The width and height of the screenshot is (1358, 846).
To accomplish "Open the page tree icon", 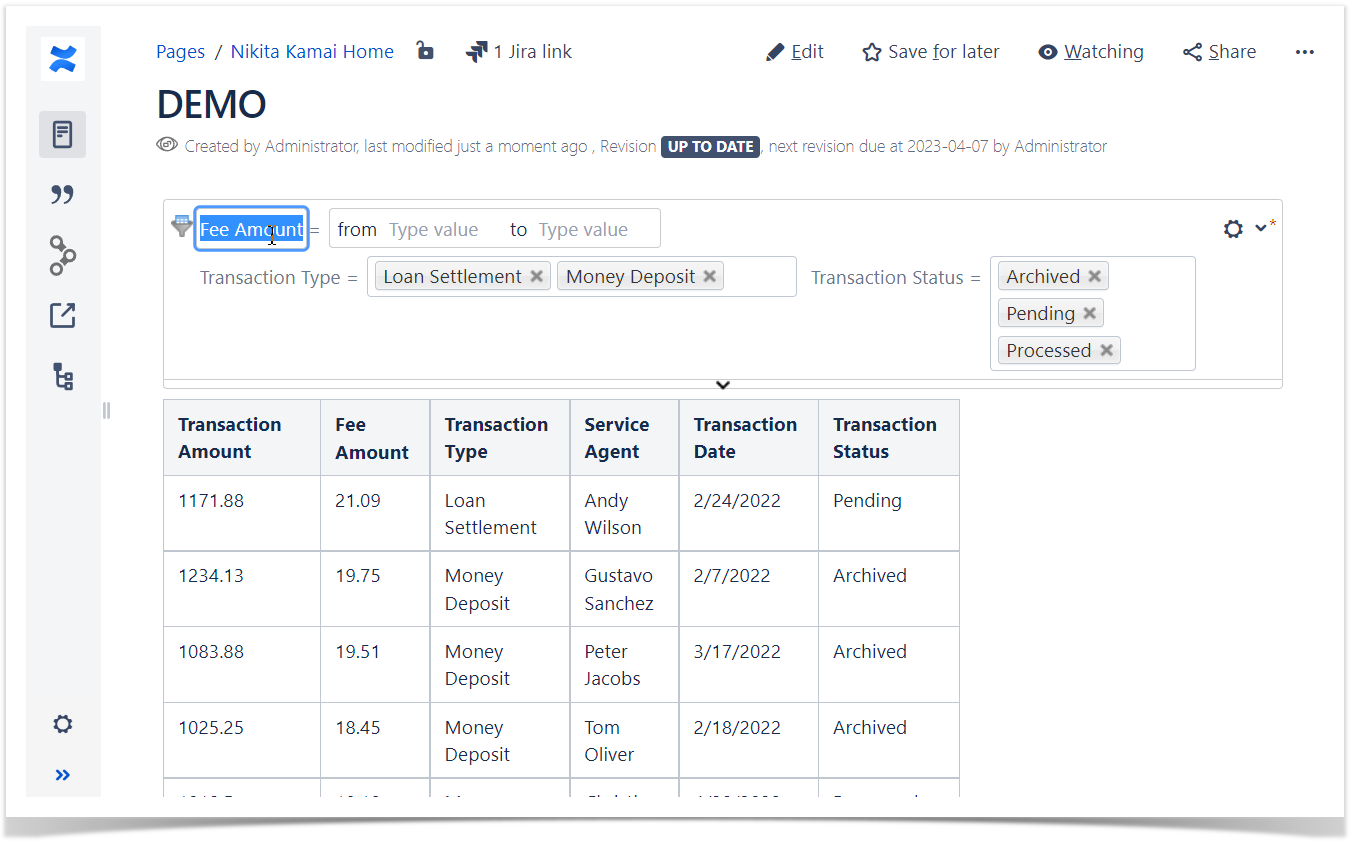I will pyautogui.click(x=62, y=377).
